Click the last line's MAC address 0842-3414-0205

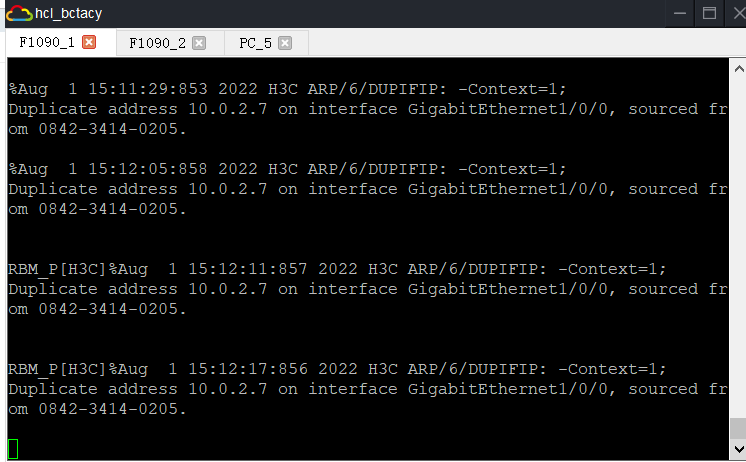(x=112, y=409)
